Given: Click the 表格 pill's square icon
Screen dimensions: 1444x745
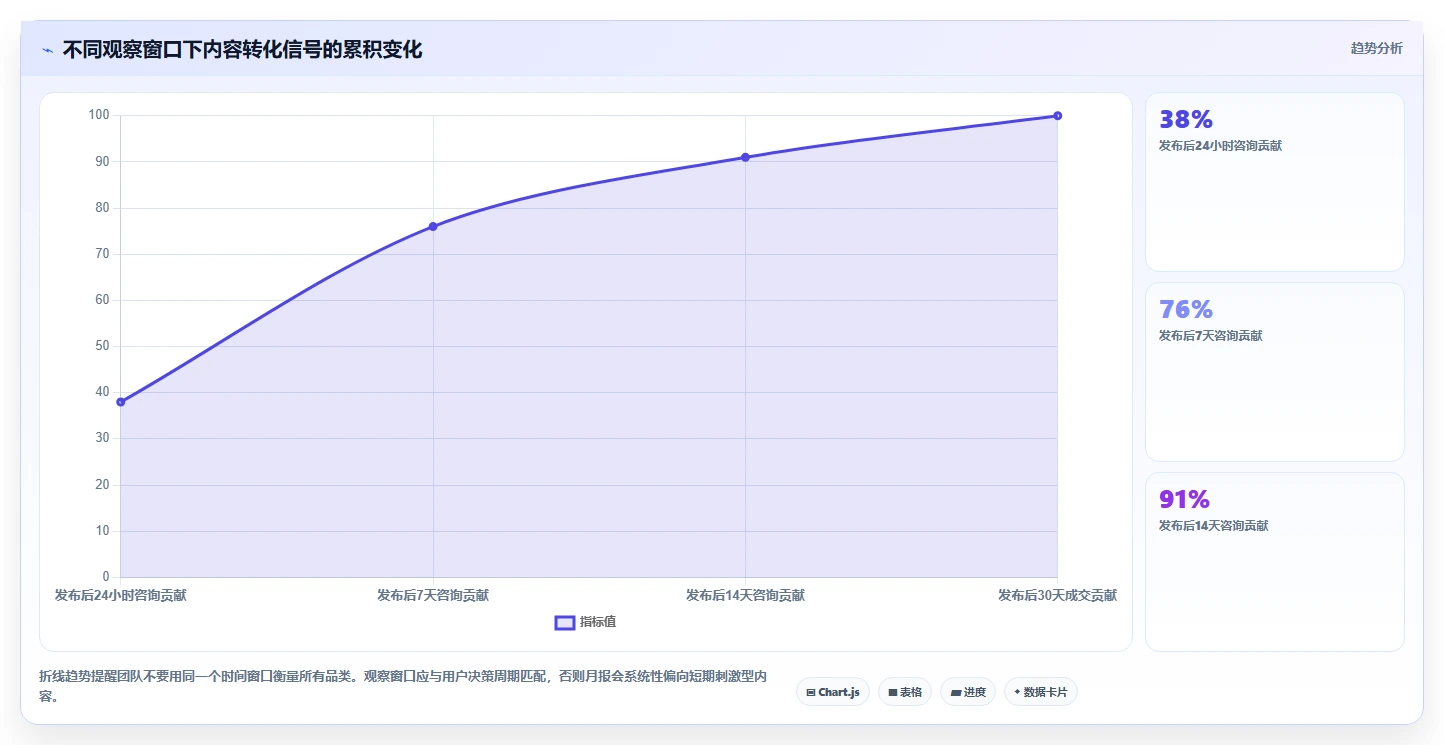Looking at the screenshot, I should (893, 692).
